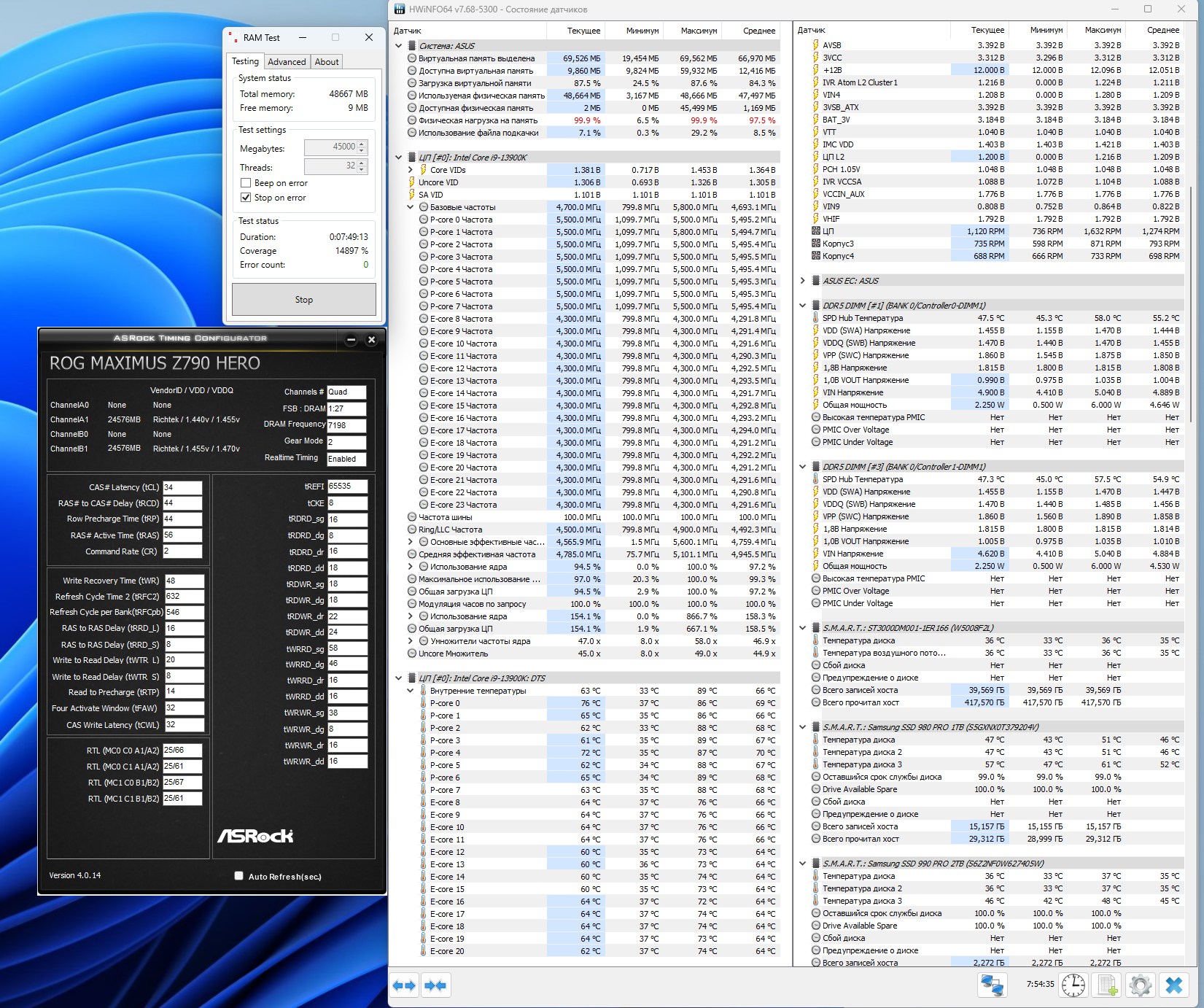Open the About tab in RAM Test
The height and width of the screenshot is (1008, 1204).
pyautogui.click(x=327, y=62)
